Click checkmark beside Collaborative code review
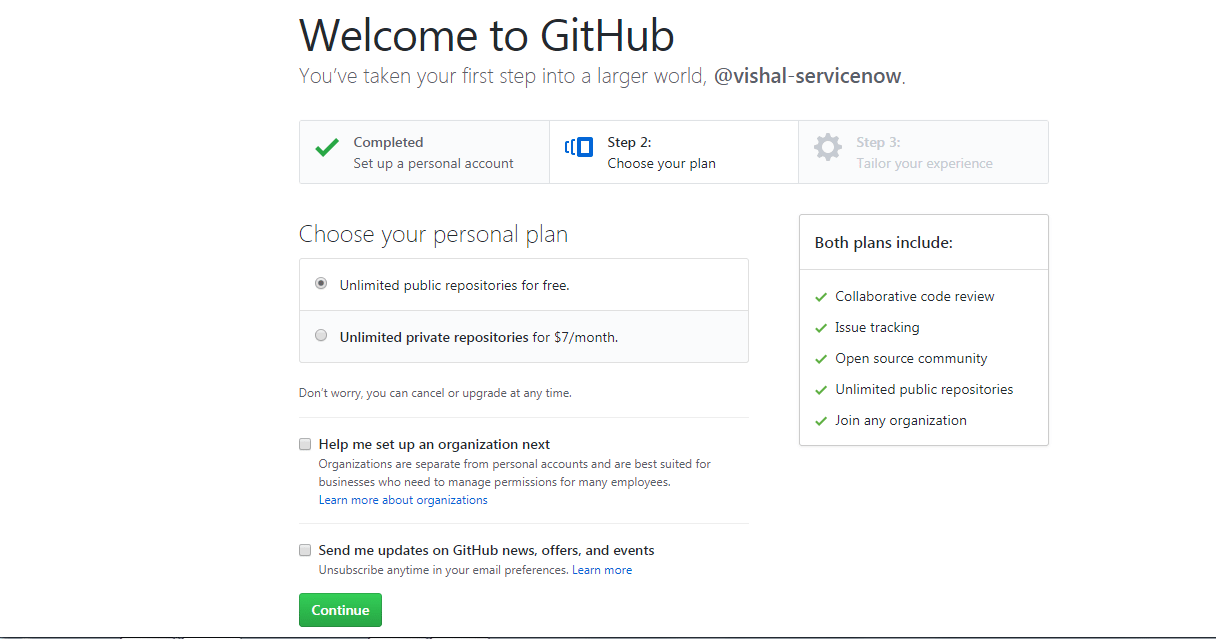Image resolution: width=1216 pixels, height=639 pixels. [821, 297]
